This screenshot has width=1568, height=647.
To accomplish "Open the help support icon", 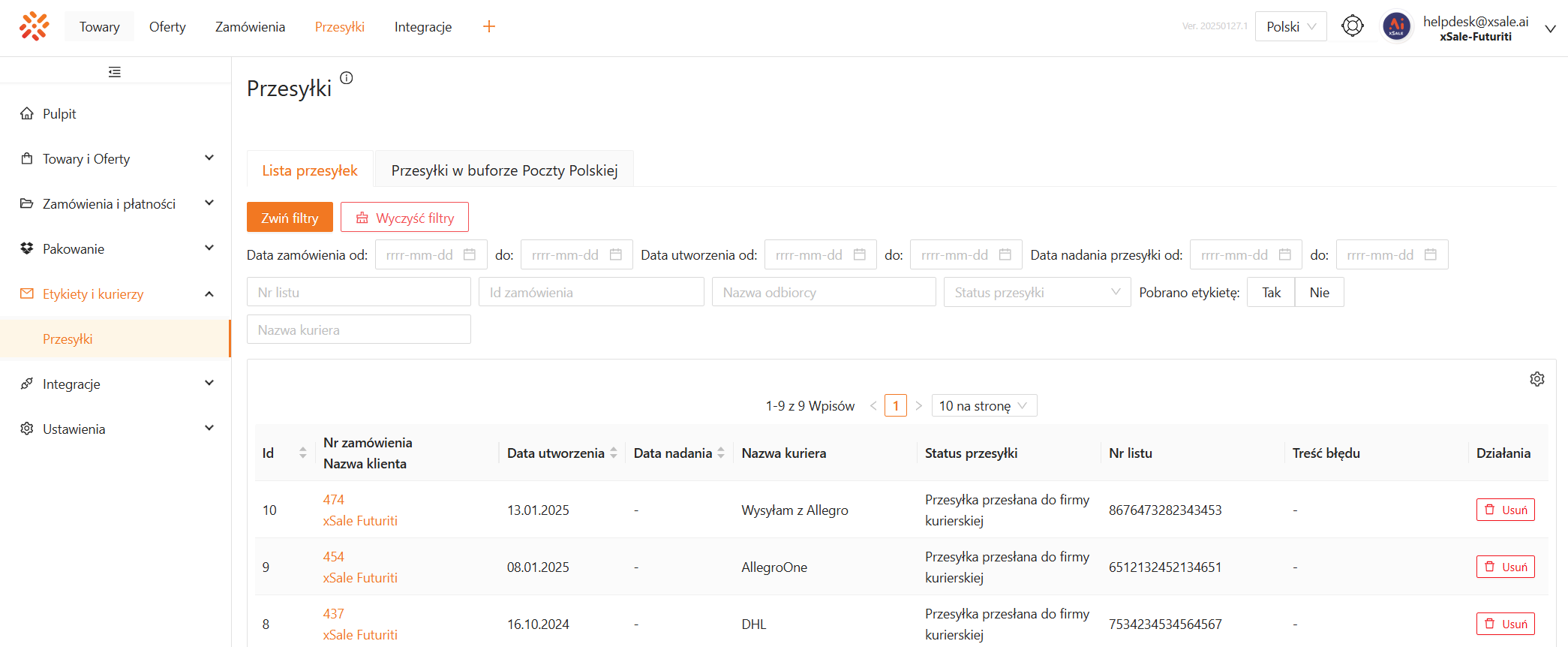I will click(x=1352, y=26).
